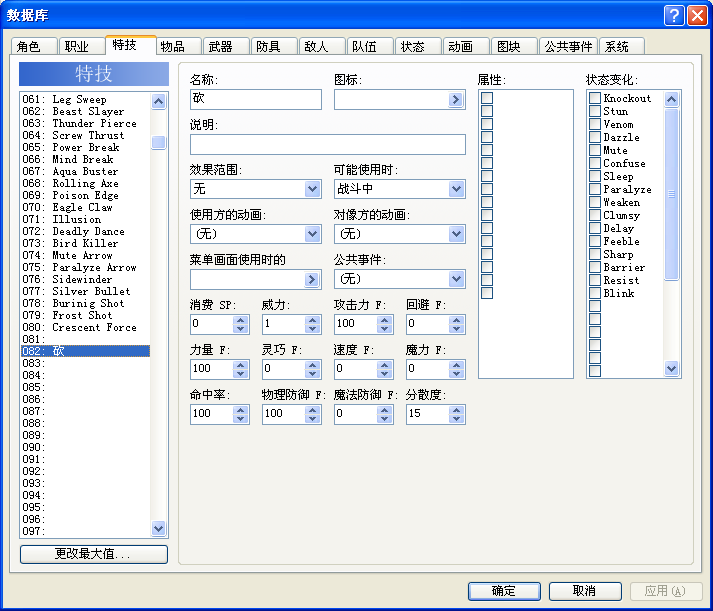Select skill 064: Screw Thrust
The width and height of the screenshot is (713, 611).
point(85,135)
